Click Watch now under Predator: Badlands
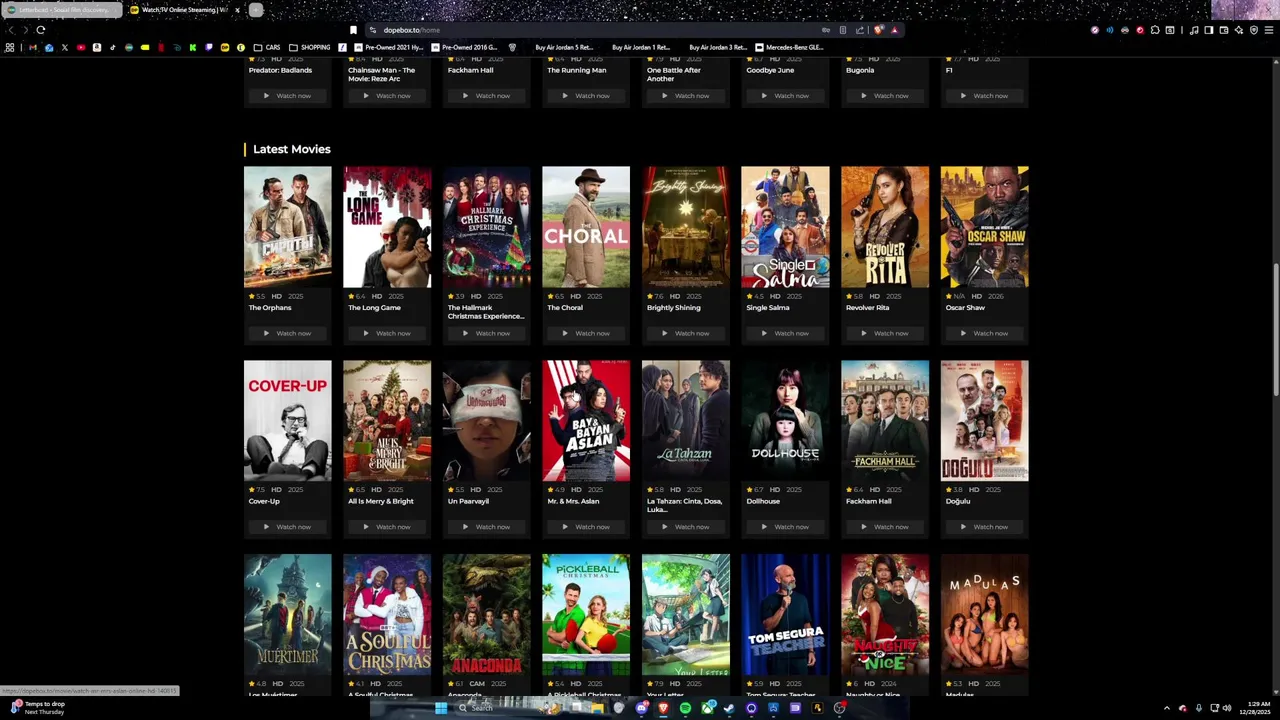 click(287, 96)
